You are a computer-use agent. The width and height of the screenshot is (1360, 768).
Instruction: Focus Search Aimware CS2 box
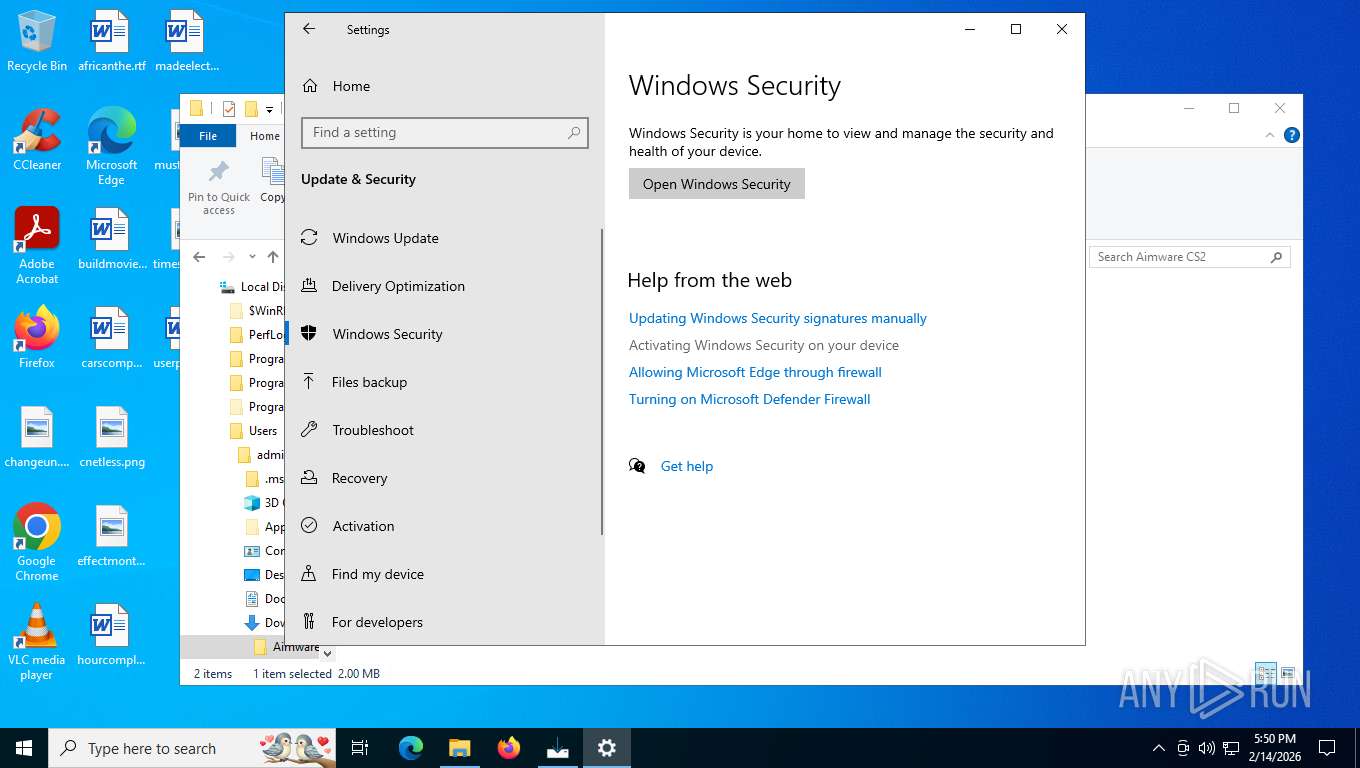(x=1189, y=257)
